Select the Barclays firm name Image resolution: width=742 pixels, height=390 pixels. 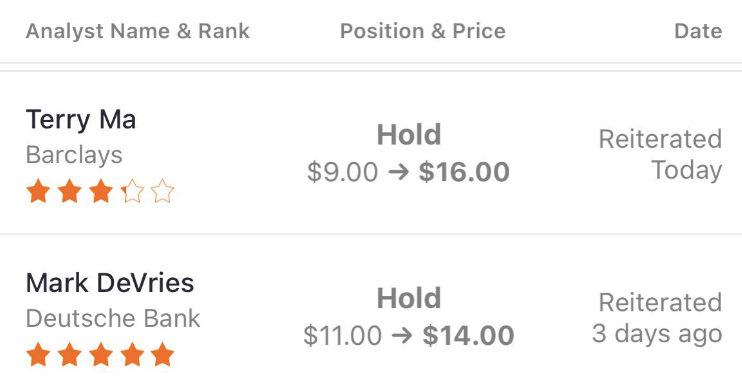tap(74, 155)
